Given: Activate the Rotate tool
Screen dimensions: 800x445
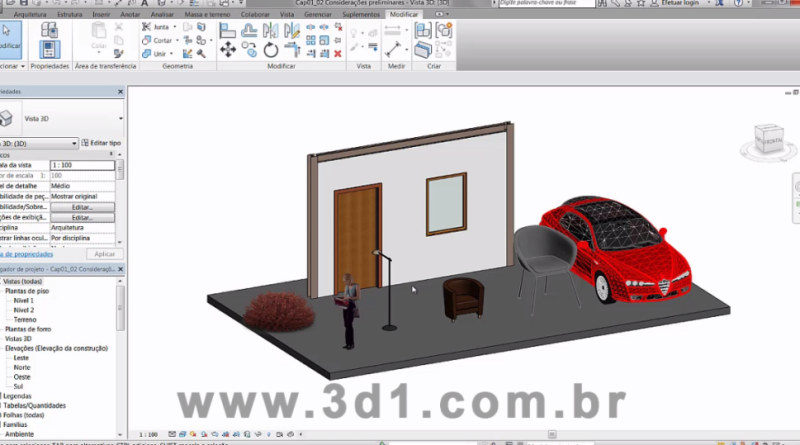Looking at the screenshot, I should 270,50.
